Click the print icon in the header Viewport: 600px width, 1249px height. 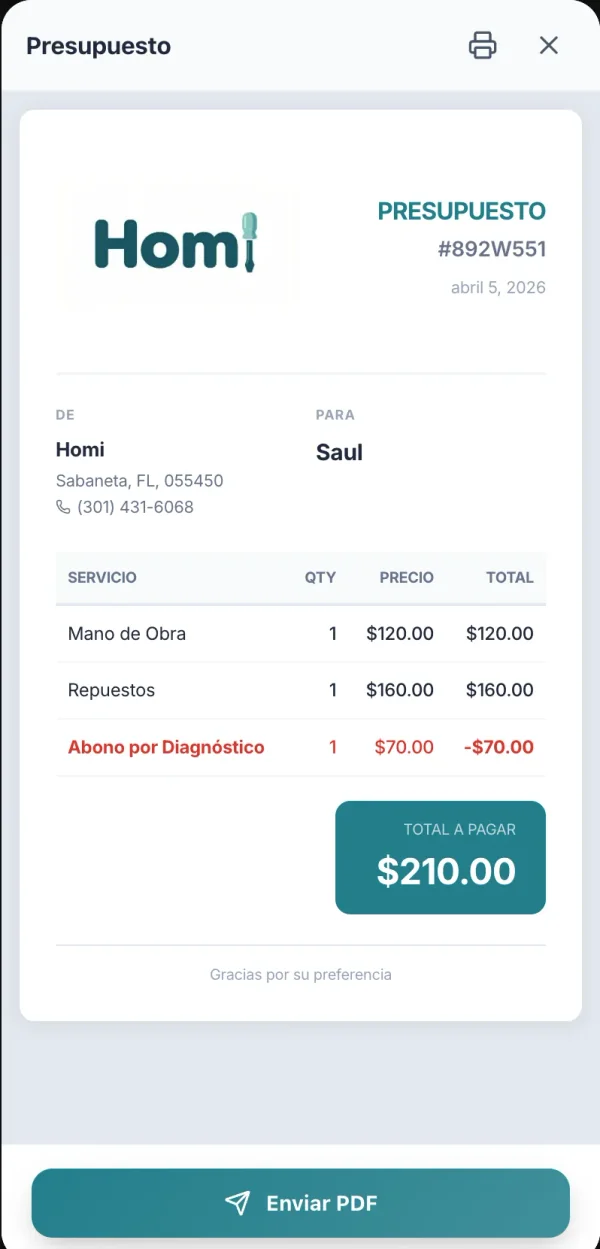coord(482,45)
